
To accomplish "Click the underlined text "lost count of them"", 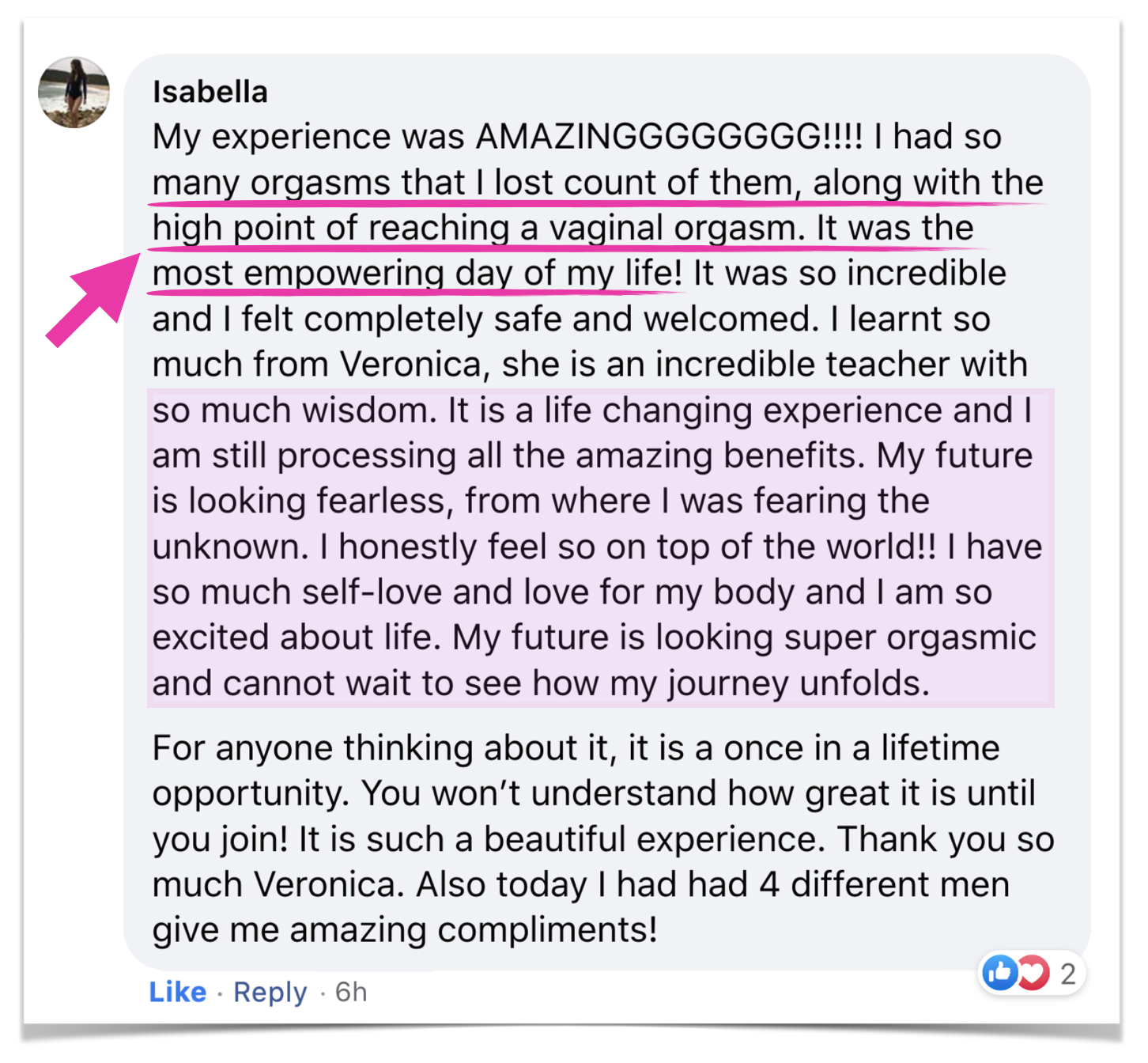I will click(x=642, y=183).
